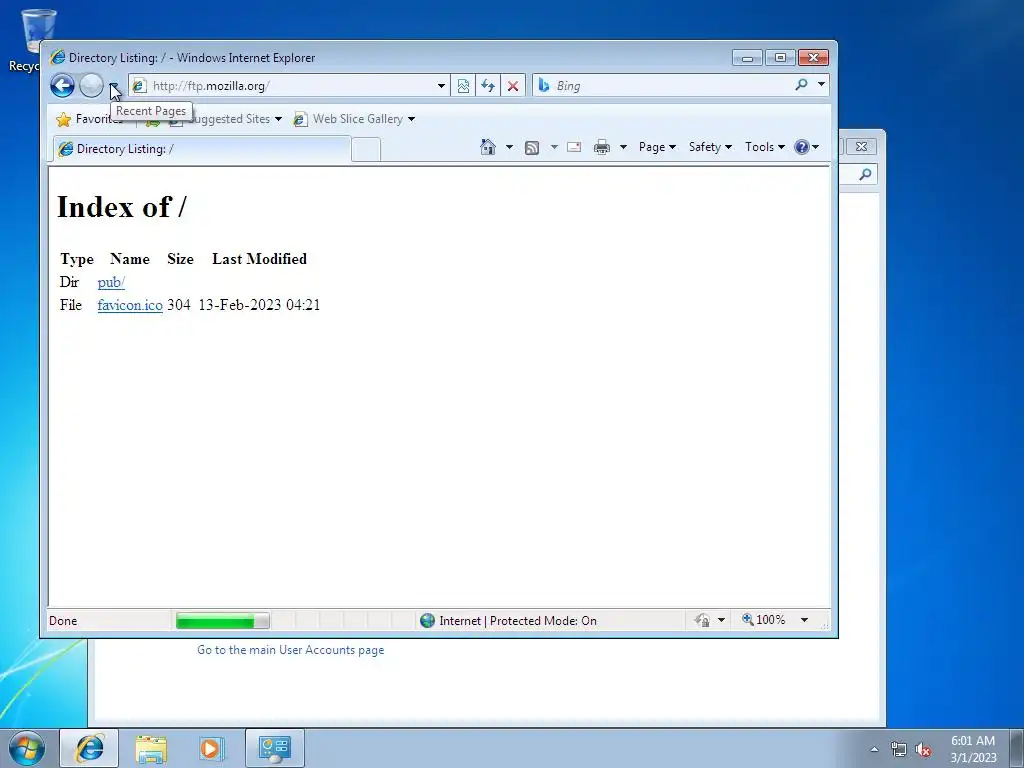Close the background User Accounts window

861,146
